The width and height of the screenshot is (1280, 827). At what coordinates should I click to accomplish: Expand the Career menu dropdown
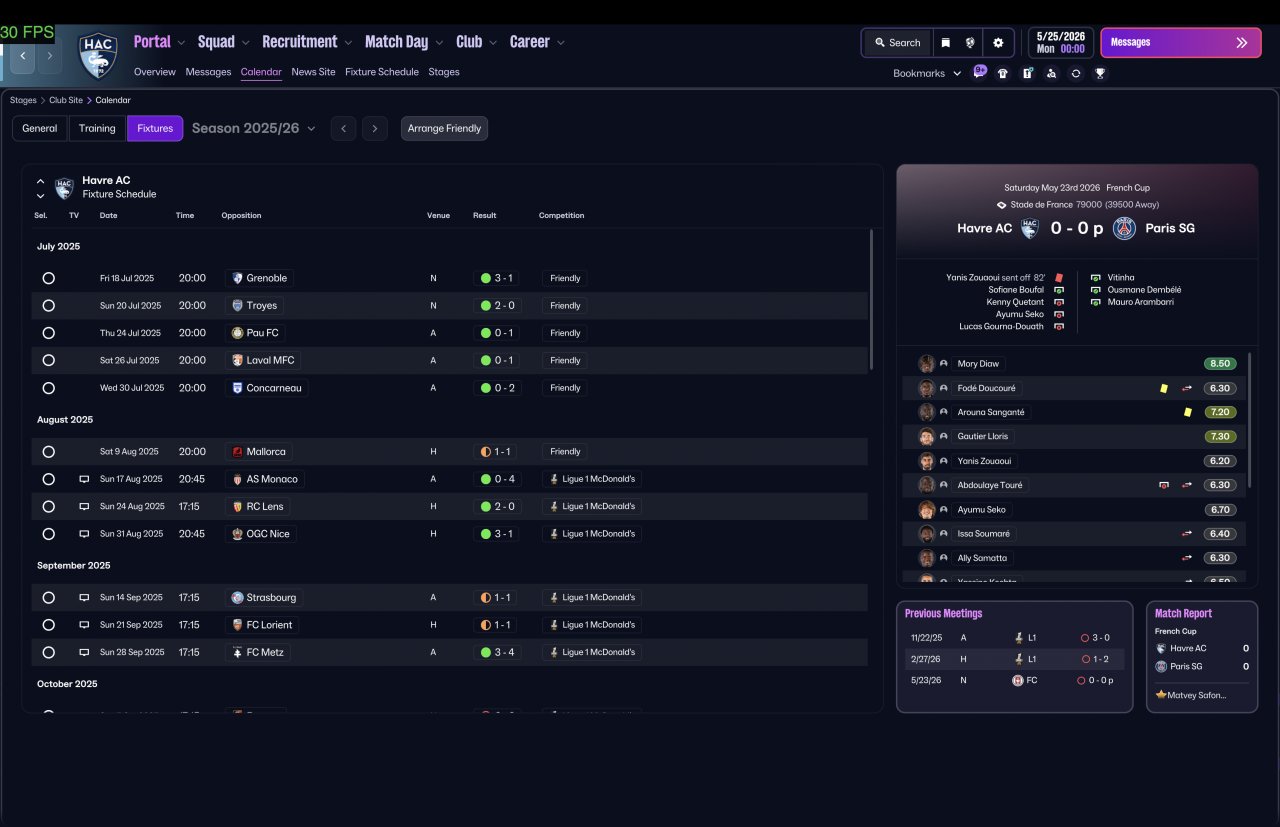pos(561,43)
